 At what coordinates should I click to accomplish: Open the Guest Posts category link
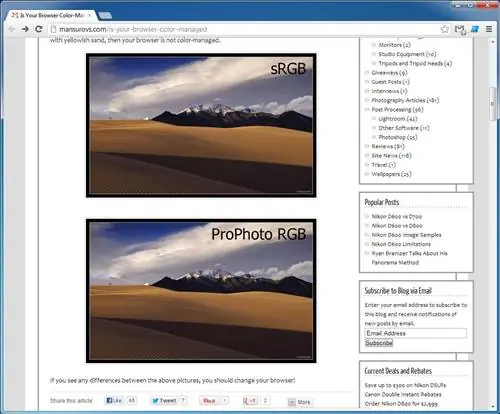click(x=391, y=82)
